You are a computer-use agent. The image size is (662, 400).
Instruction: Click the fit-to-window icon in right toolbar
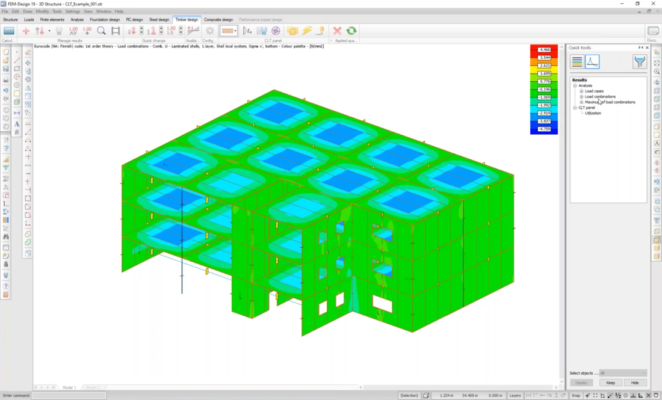point(657,63)
